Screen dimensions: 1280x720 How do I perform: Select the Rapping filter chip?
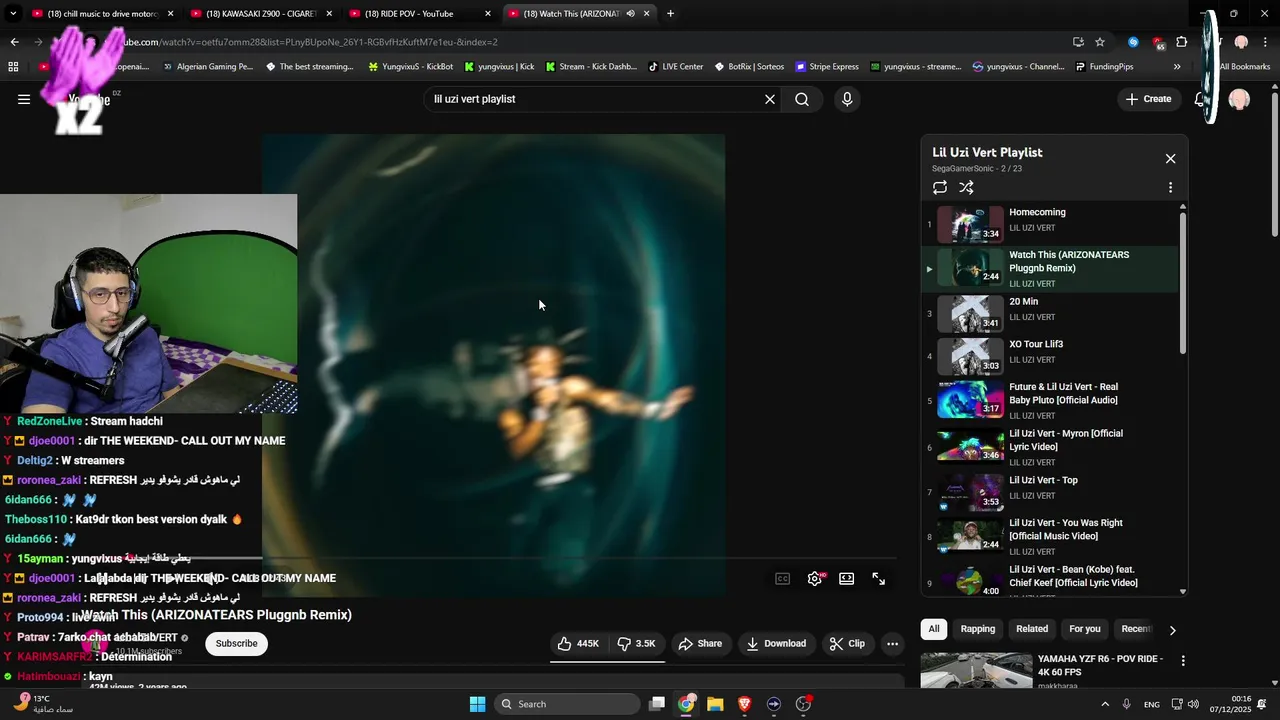tap(978, 629)
